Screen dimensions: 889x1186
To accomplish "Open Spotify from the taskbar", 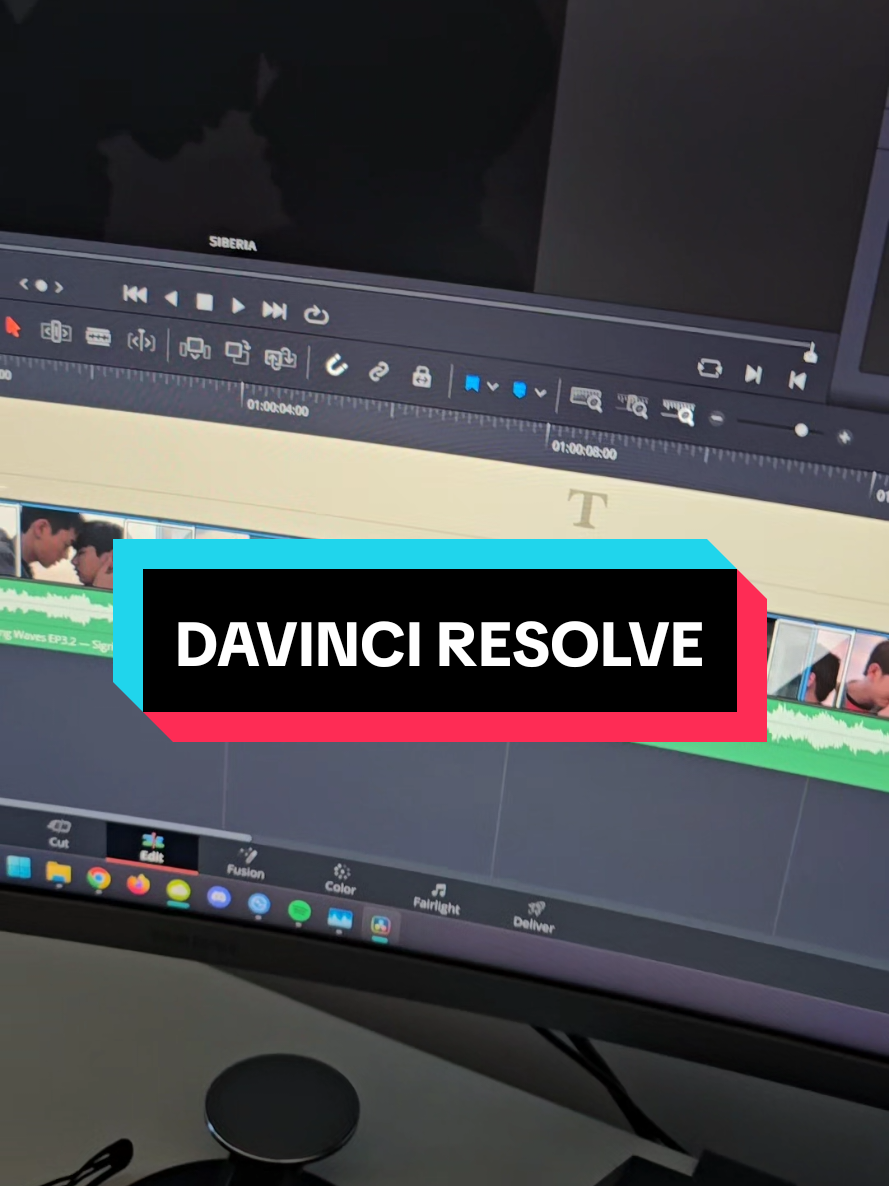I will click(300, 910).
